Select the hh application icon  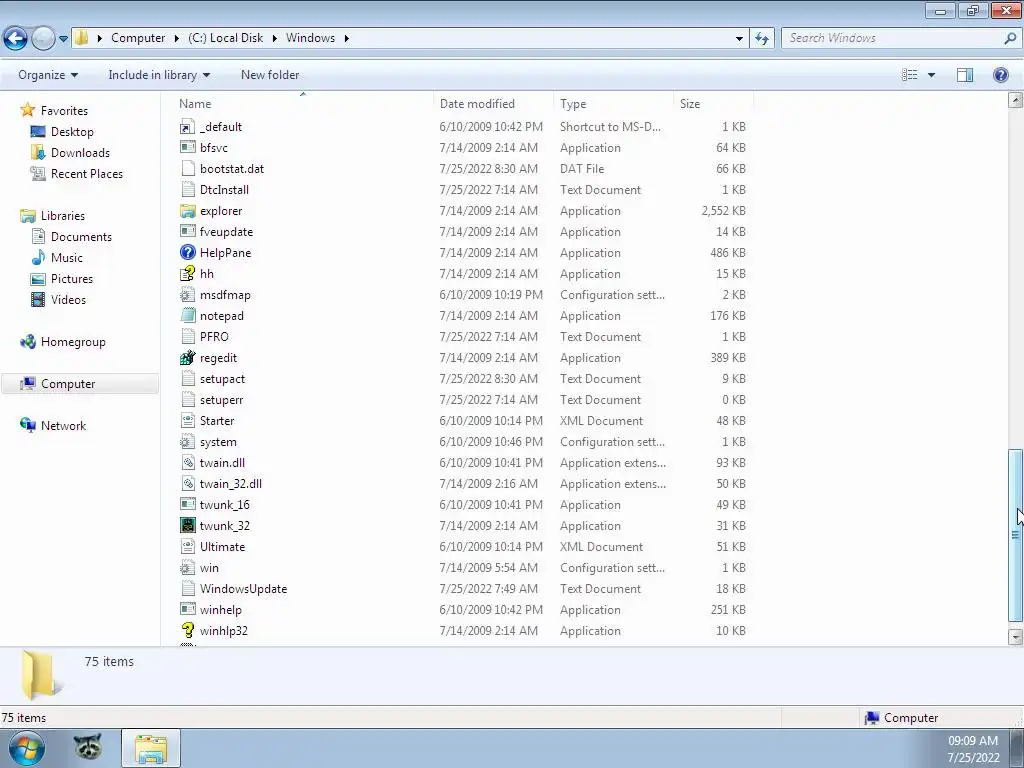(x=187, y=274)
